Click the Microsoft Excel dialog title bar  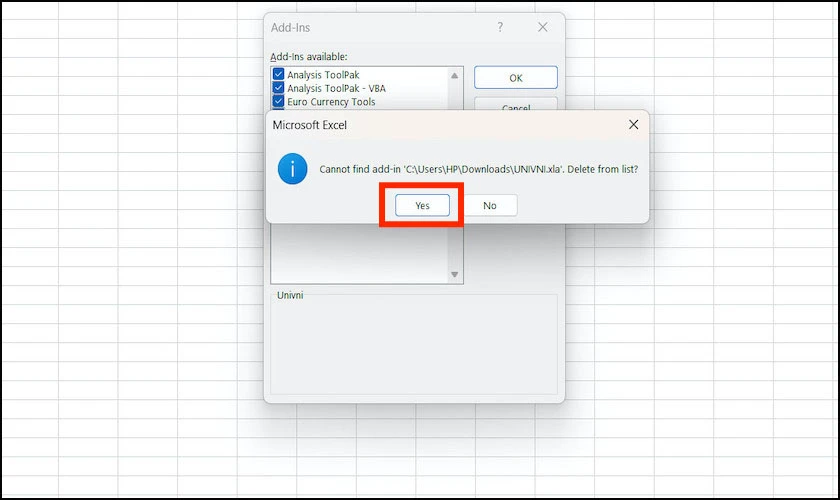pyautogui.click(x=445, y=125)
